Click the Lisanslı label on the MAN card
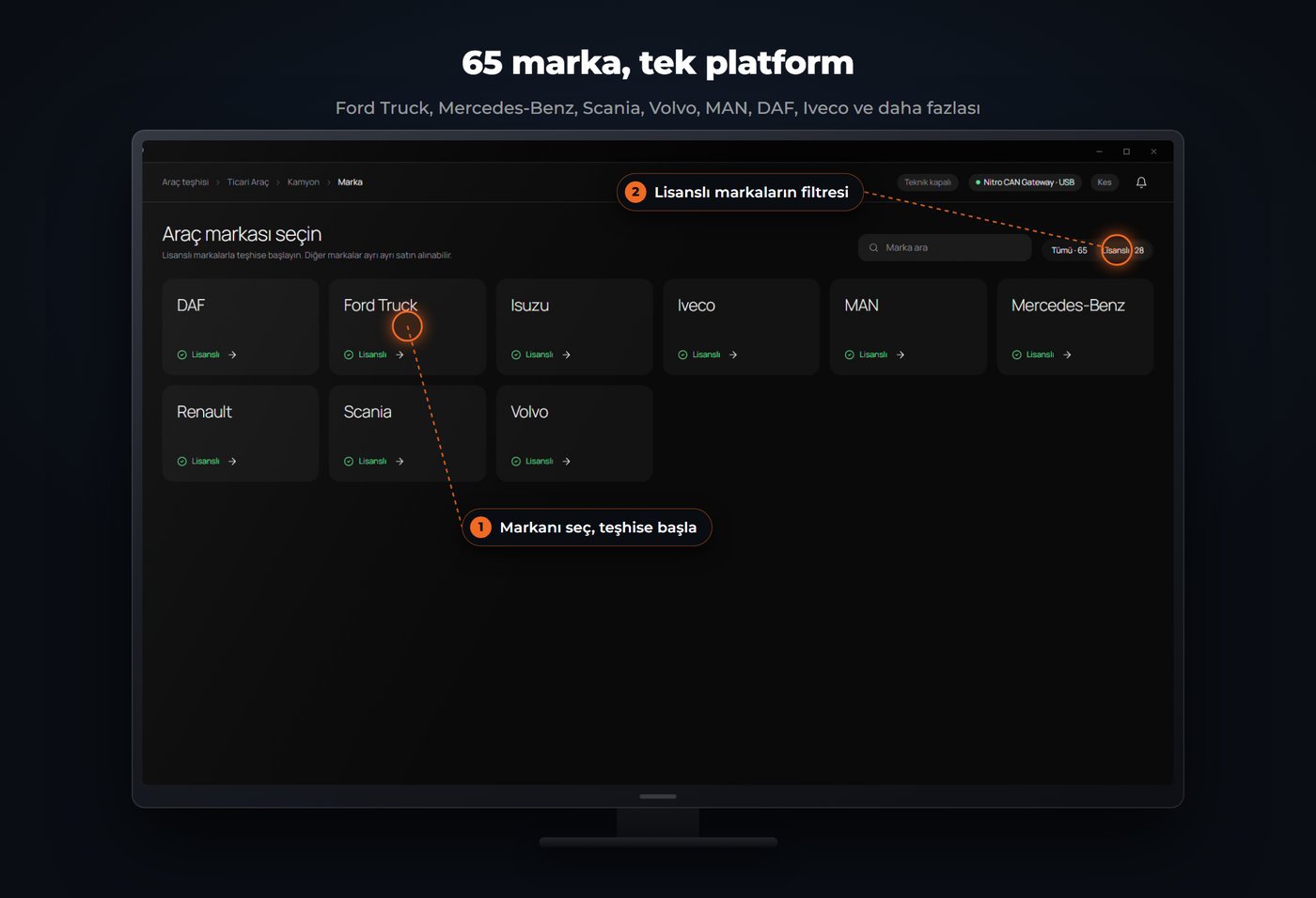The image size is (1316, 898). (x=873, y=354)
